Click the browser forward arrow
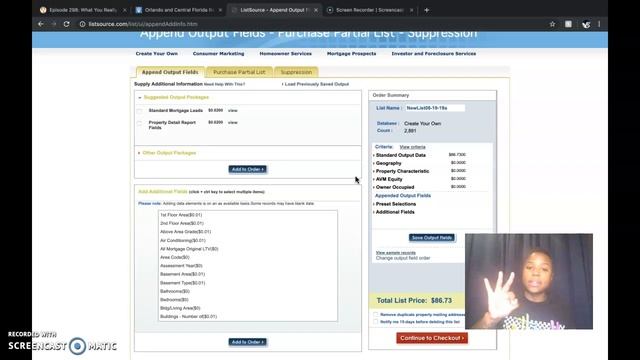 tap(53, 24)
